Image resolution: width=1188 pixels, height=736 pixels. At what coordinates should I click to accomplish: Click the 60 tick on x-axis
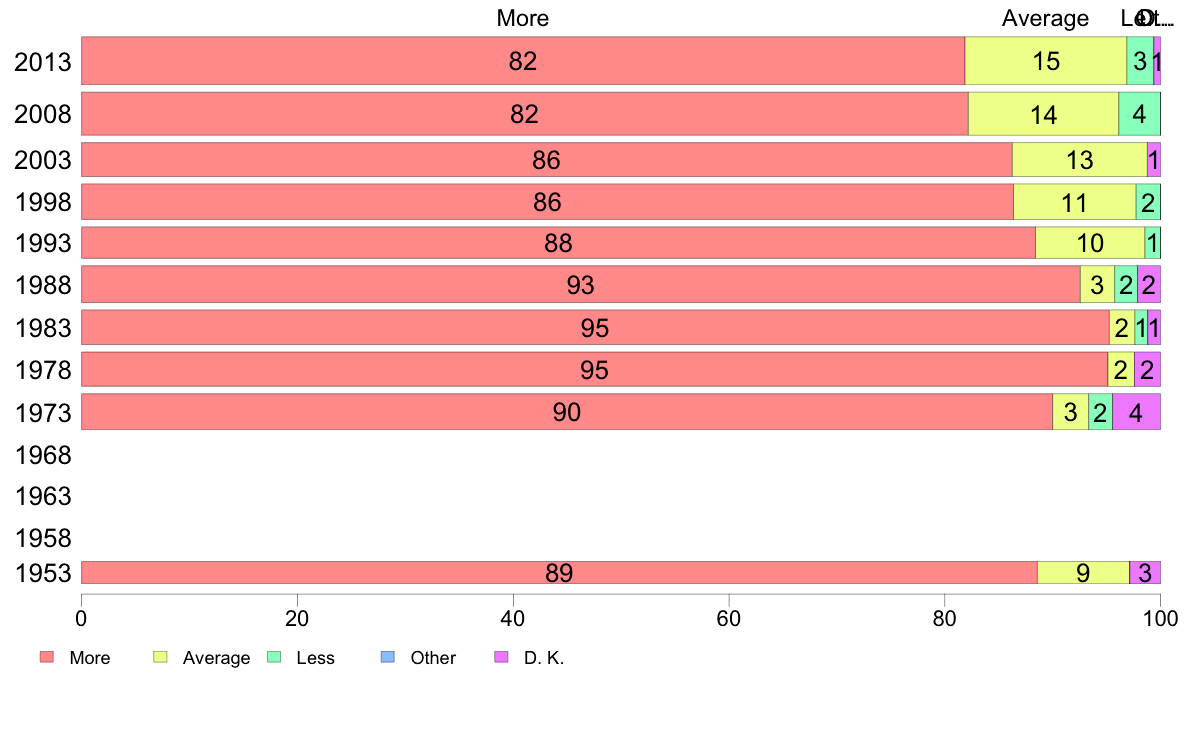pyautogui.click(x=728, y=619)
